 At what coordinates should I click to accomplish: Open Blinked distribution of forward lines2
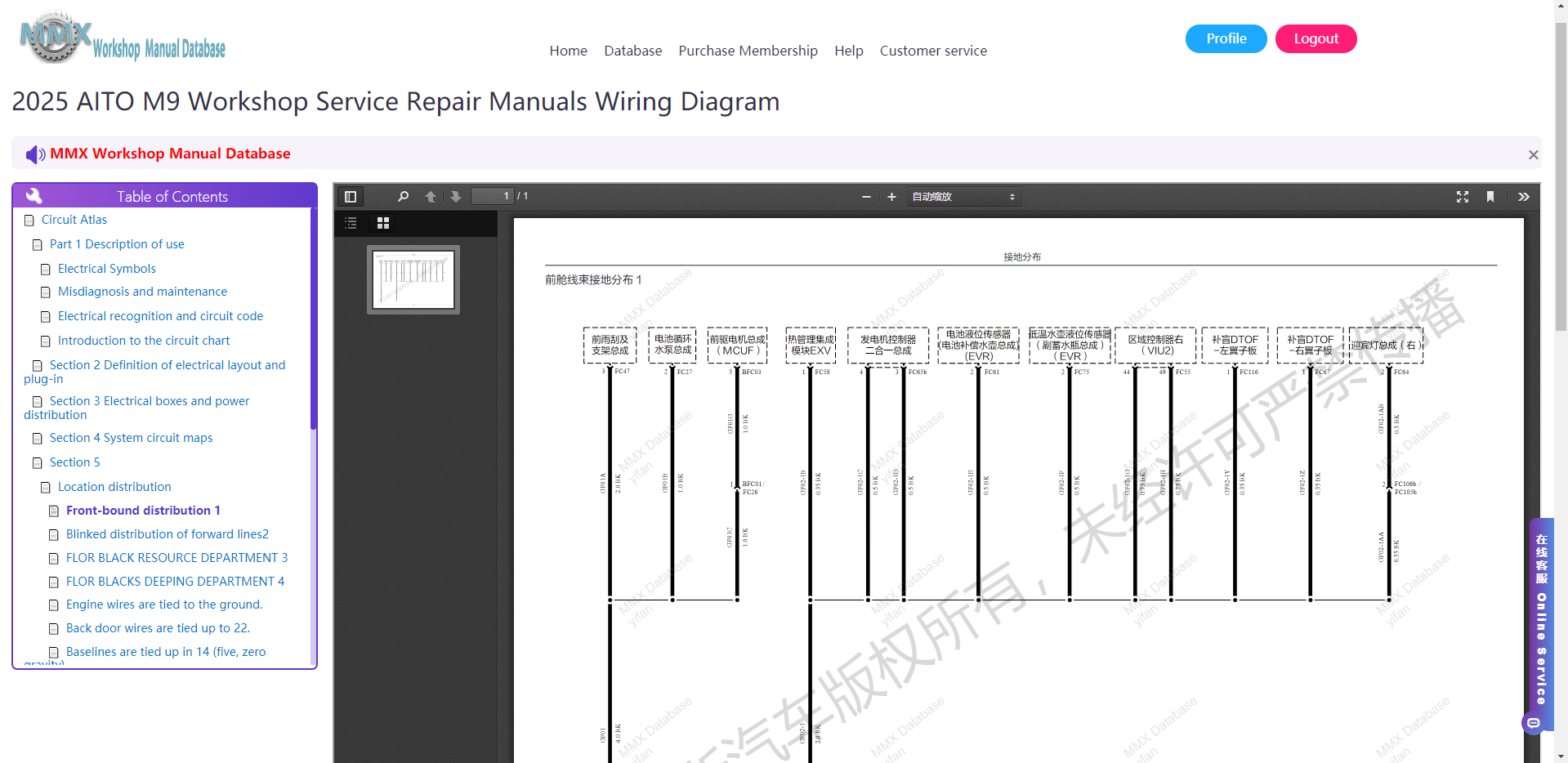point(168,534)
